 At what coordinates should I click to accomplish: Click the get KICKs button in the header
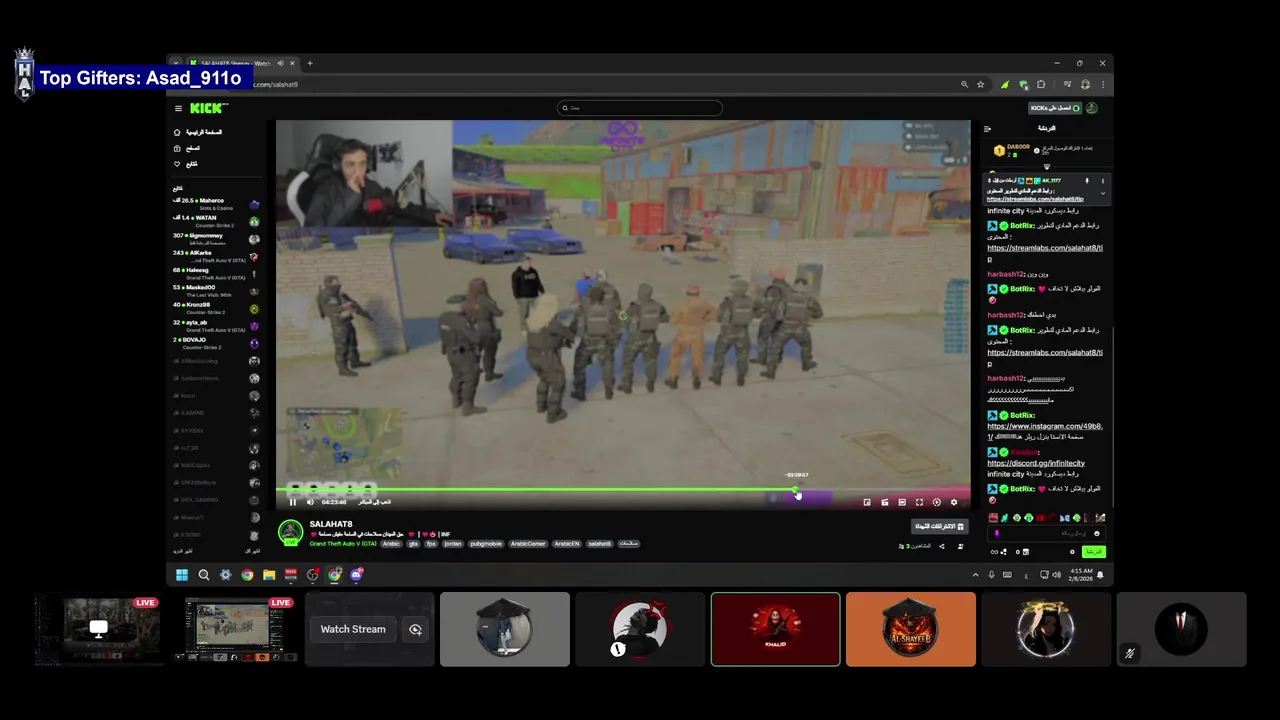pos(1055,108)
